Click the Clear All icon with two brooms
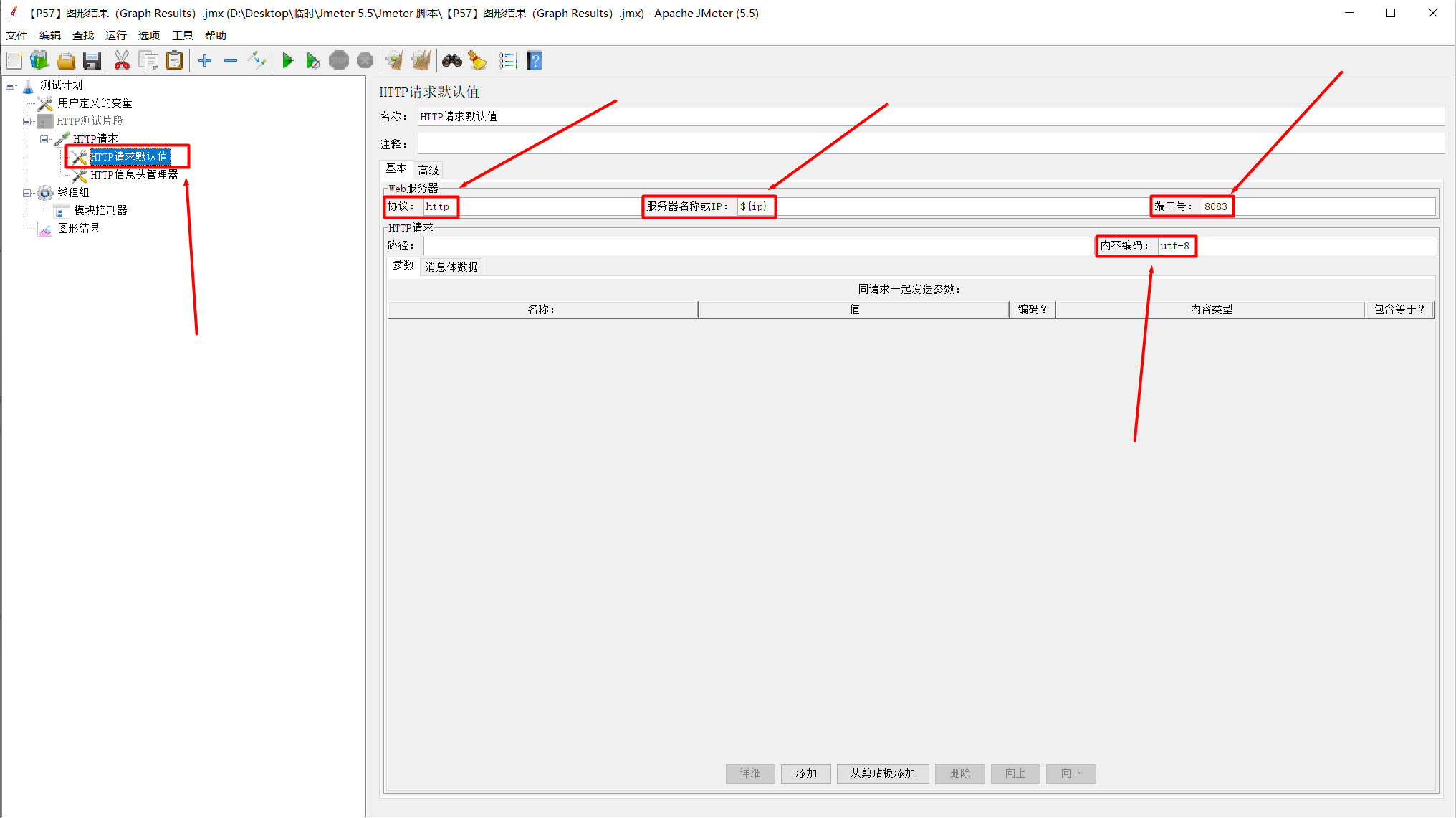The height and width of the screenshot is (818, 1456). pos(421,61)
